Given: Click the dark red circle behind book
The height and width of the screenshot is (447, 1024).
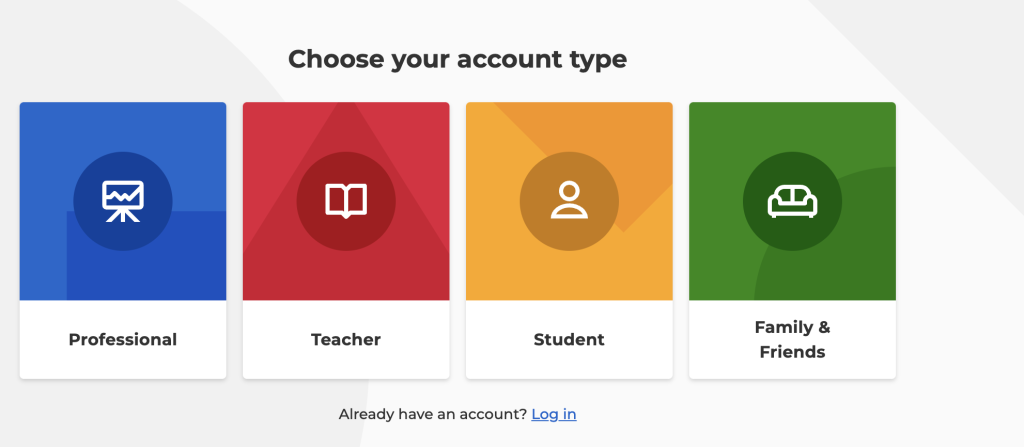Looking at the screenshot, I should [346, 201].
